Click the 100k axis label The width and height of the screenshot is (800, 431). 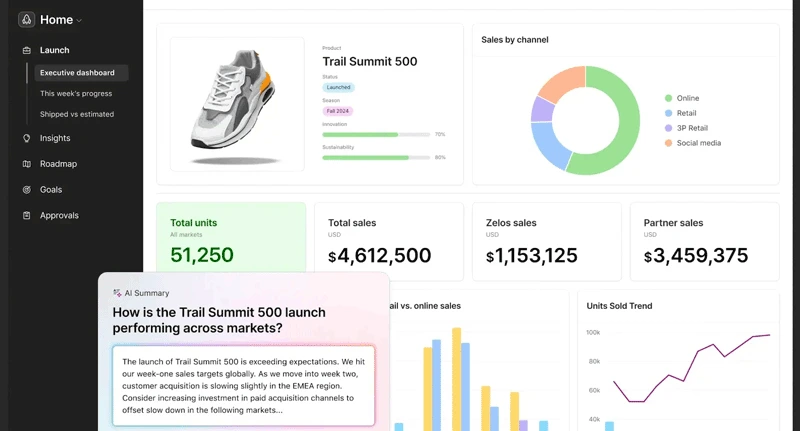pyautogui.click(x=593, y=333)
